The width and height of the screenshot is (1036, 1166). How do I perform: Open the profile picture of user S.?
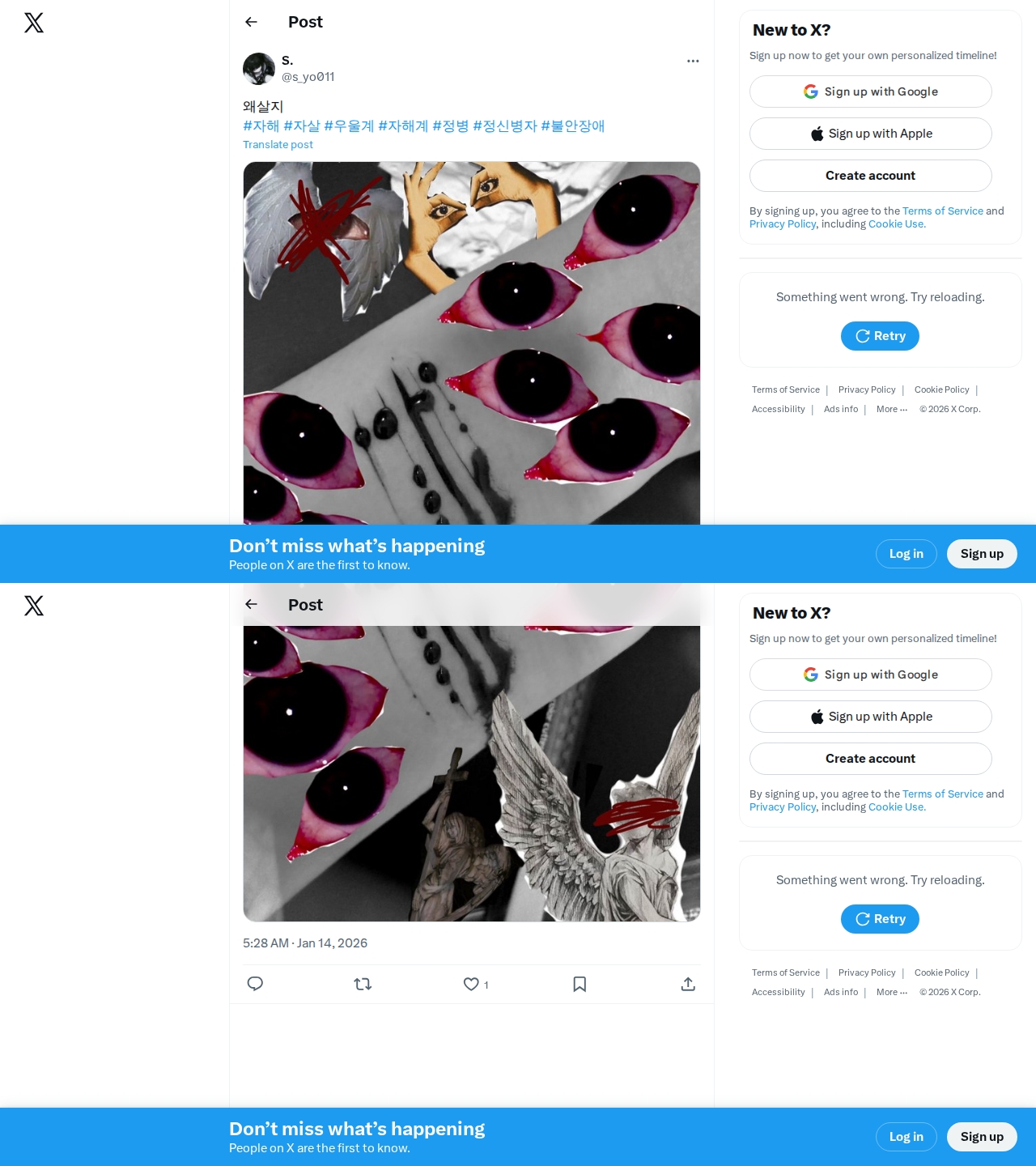click(x=259, y=69)
